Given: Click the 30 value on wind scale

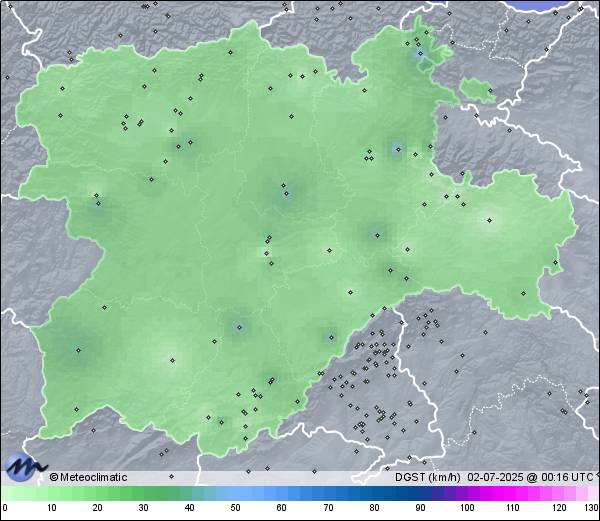Looking at the screenshot, I should pos(143,508).
